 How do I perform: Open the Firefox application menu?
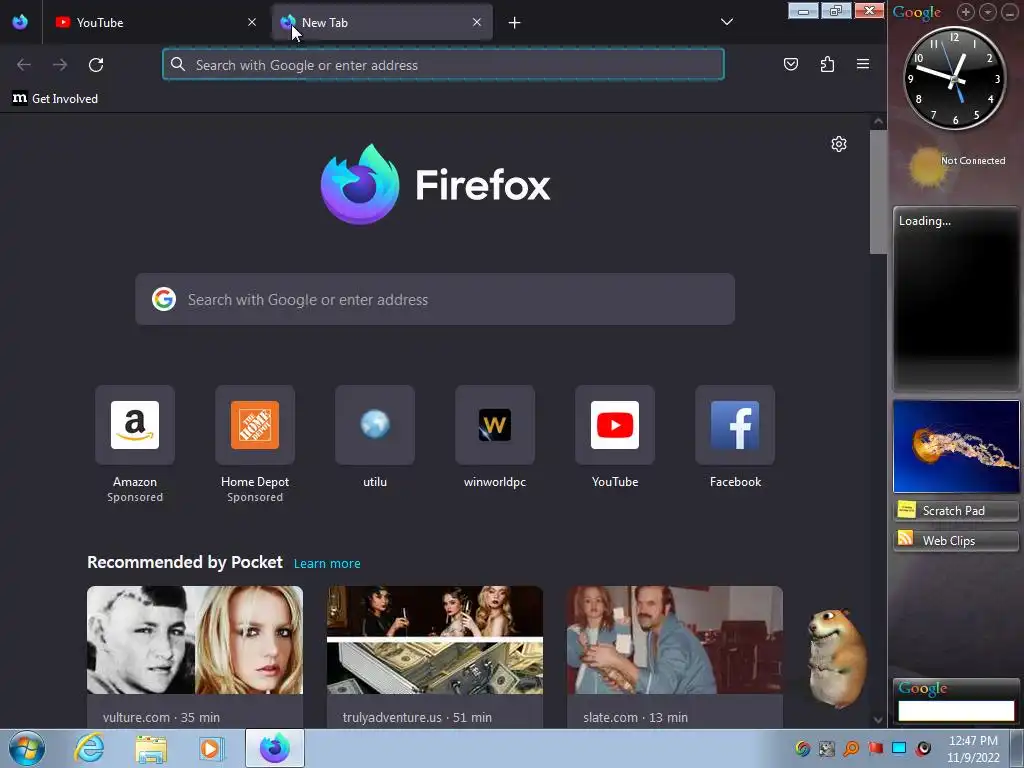click(863, 64)
